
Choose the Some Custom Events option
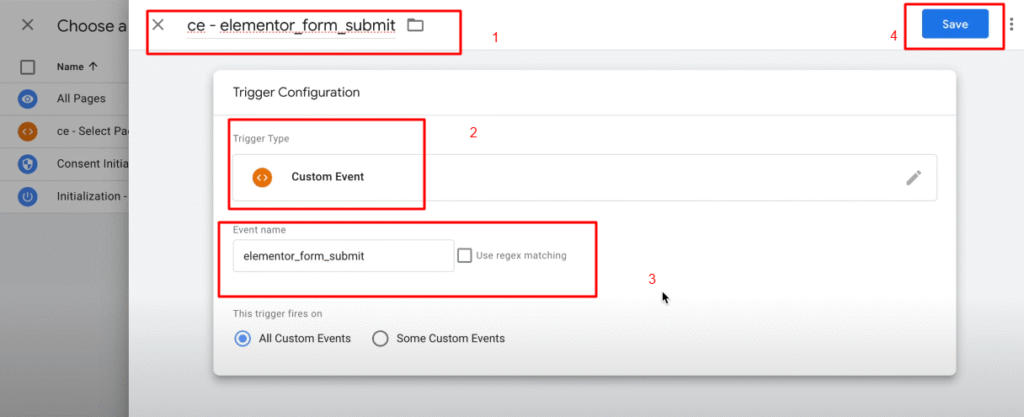380,338
